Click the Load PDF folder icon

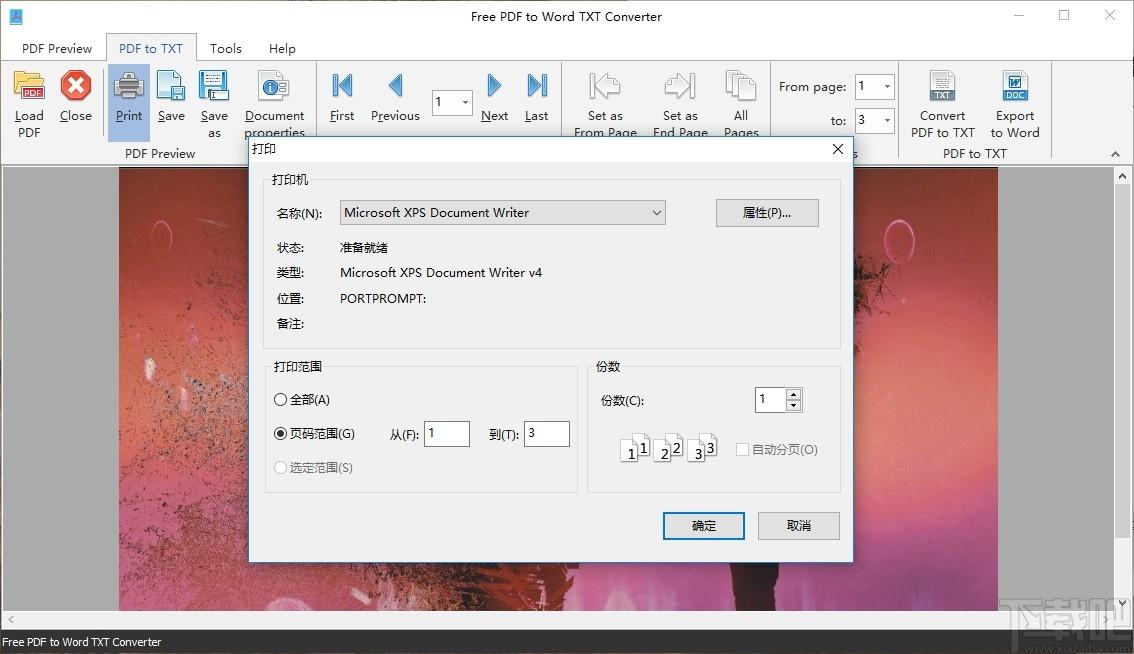click(30, 86)
